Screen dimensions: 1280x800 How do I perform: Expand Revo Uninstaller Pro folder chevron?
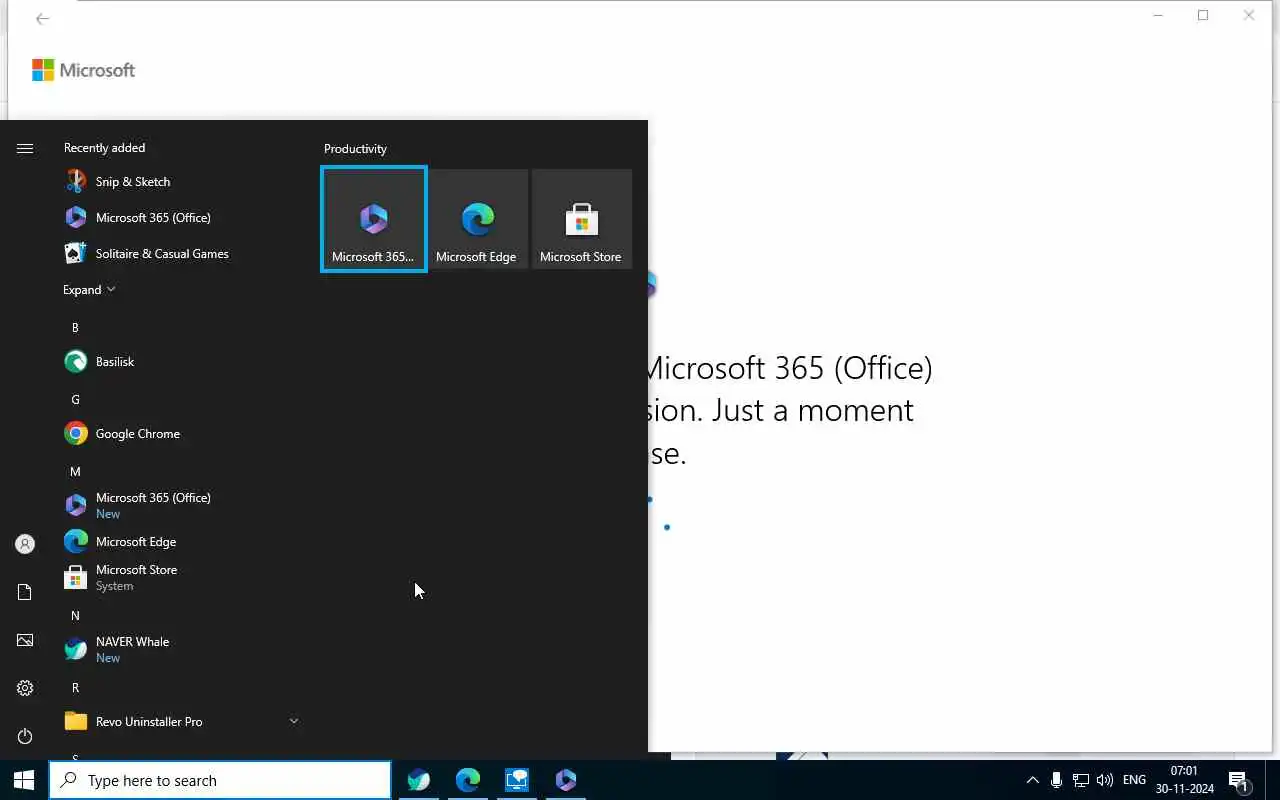coord(294,721)
